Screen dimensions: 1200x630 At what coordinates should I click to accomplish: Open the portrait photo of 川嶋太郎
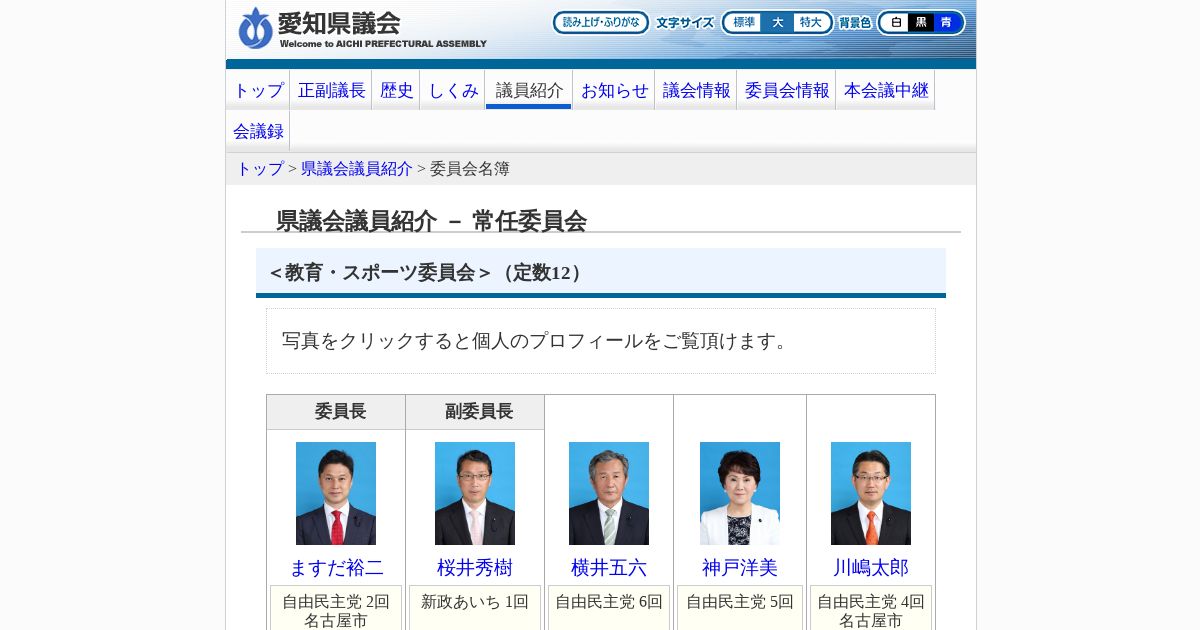pyautogui.click(x=871, y=493)
